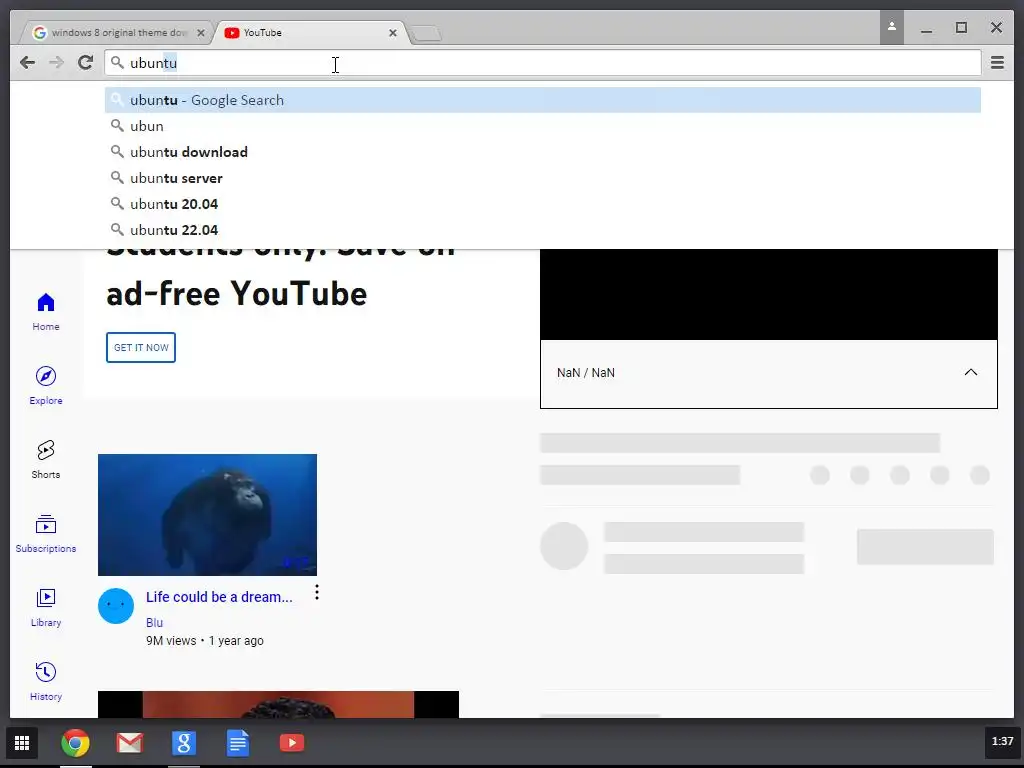This screenshot has height=768, width=1024.
Task: Open the YouTube app in the taskbar
Action: click(292, 743)
